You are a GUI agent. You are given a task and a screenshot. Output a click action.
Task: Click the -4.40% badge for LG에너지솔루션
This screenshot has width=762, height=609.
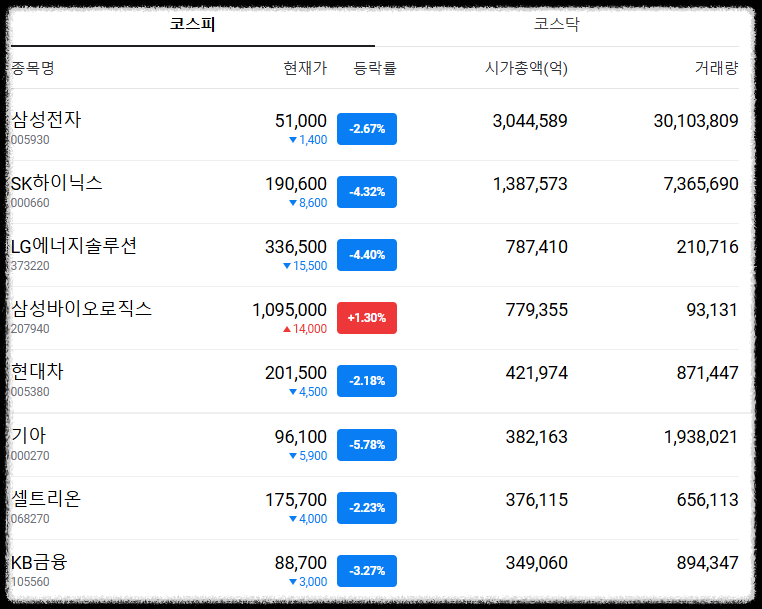[x=367, y=255]
